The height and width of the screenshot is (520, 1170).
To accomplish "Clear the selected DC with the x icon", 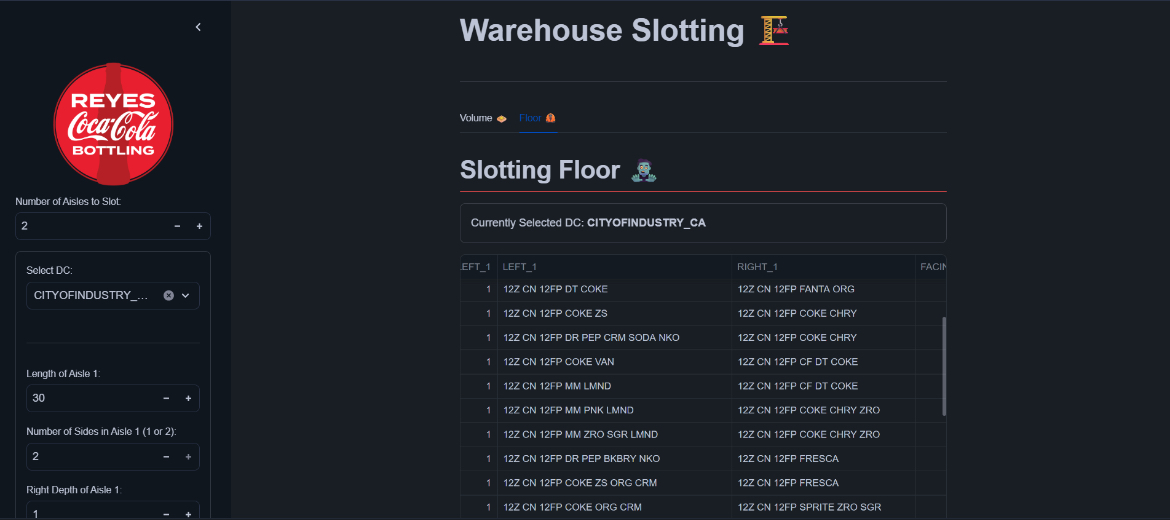I will pyautogui.click(x=169, y=295).
